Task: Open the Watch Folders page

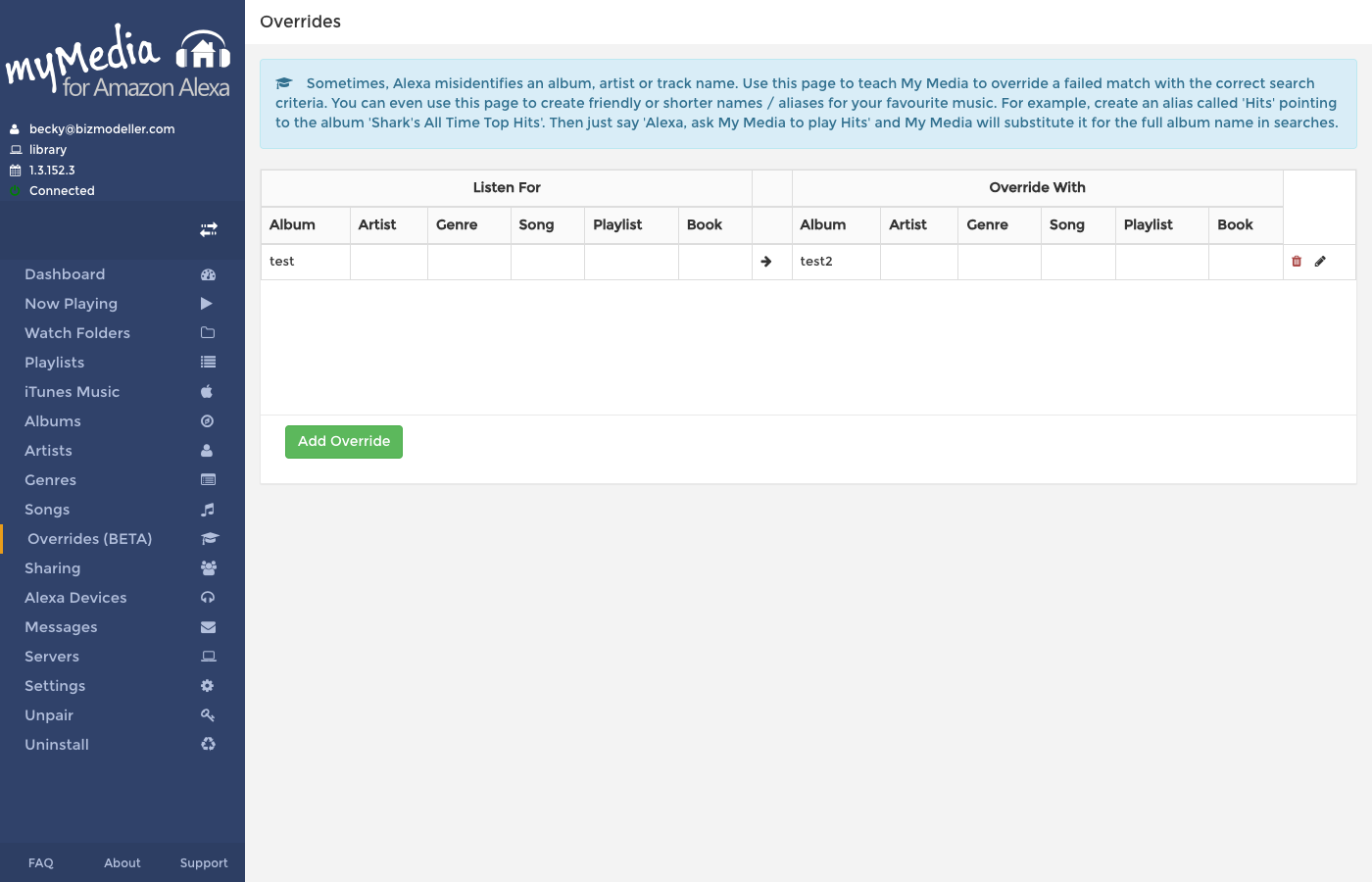Action: (77, 333)
